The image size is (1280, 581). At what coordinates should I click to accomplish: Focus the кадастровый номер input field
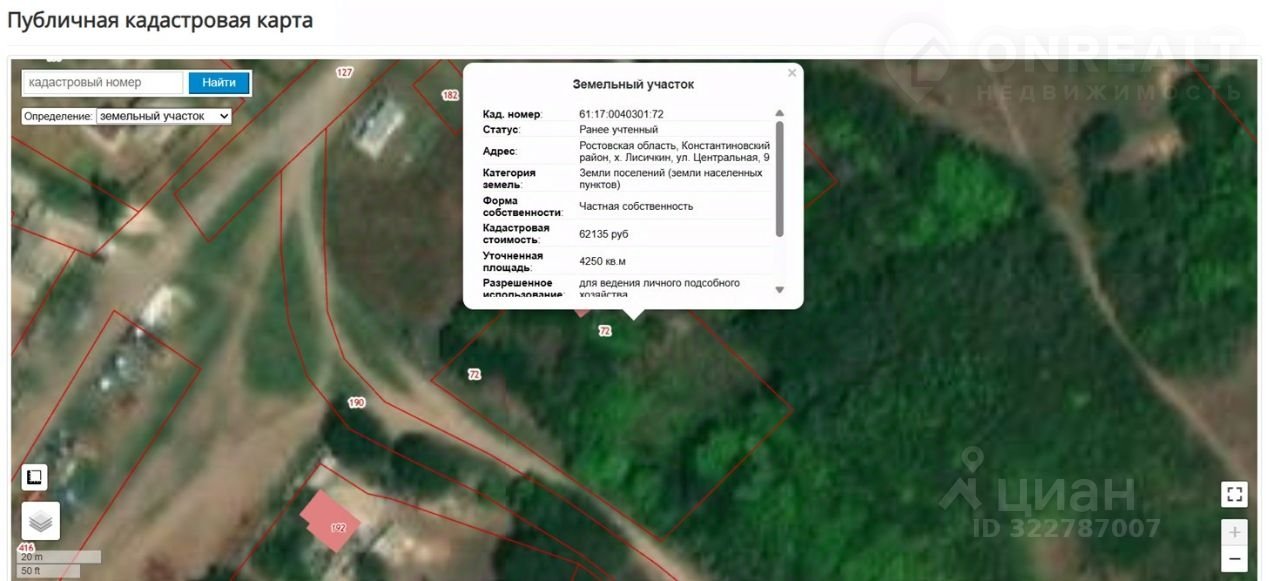(x=103, y=83)
